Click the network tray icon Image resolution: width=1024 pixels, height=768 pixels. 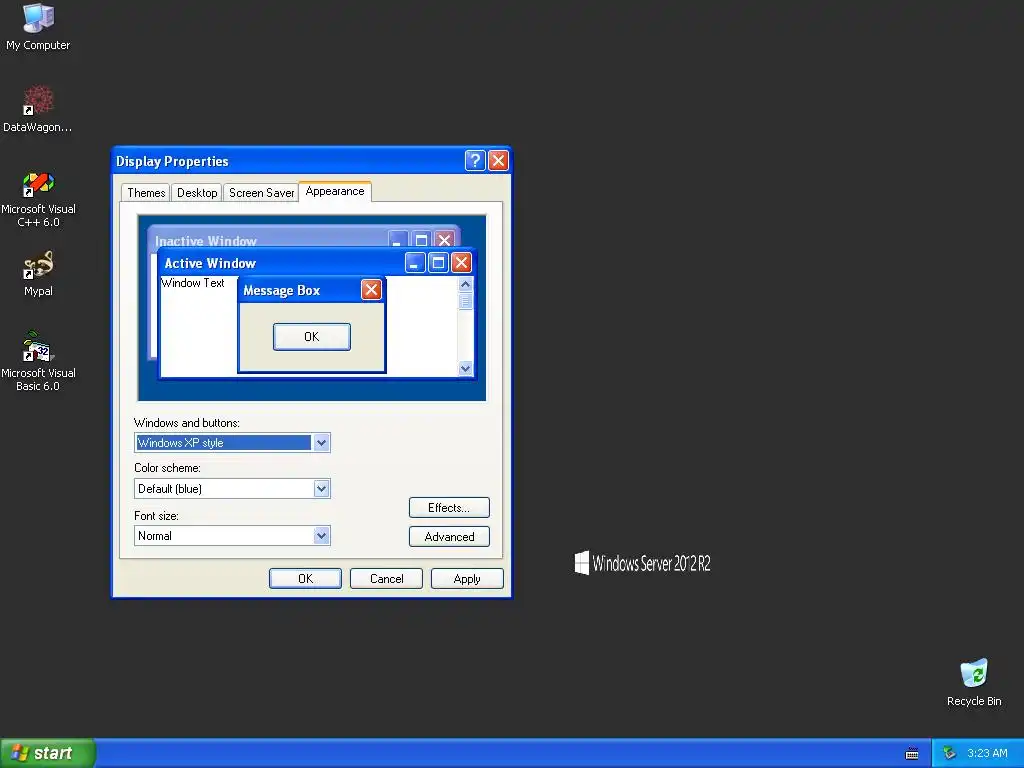[x=949, y=754]
